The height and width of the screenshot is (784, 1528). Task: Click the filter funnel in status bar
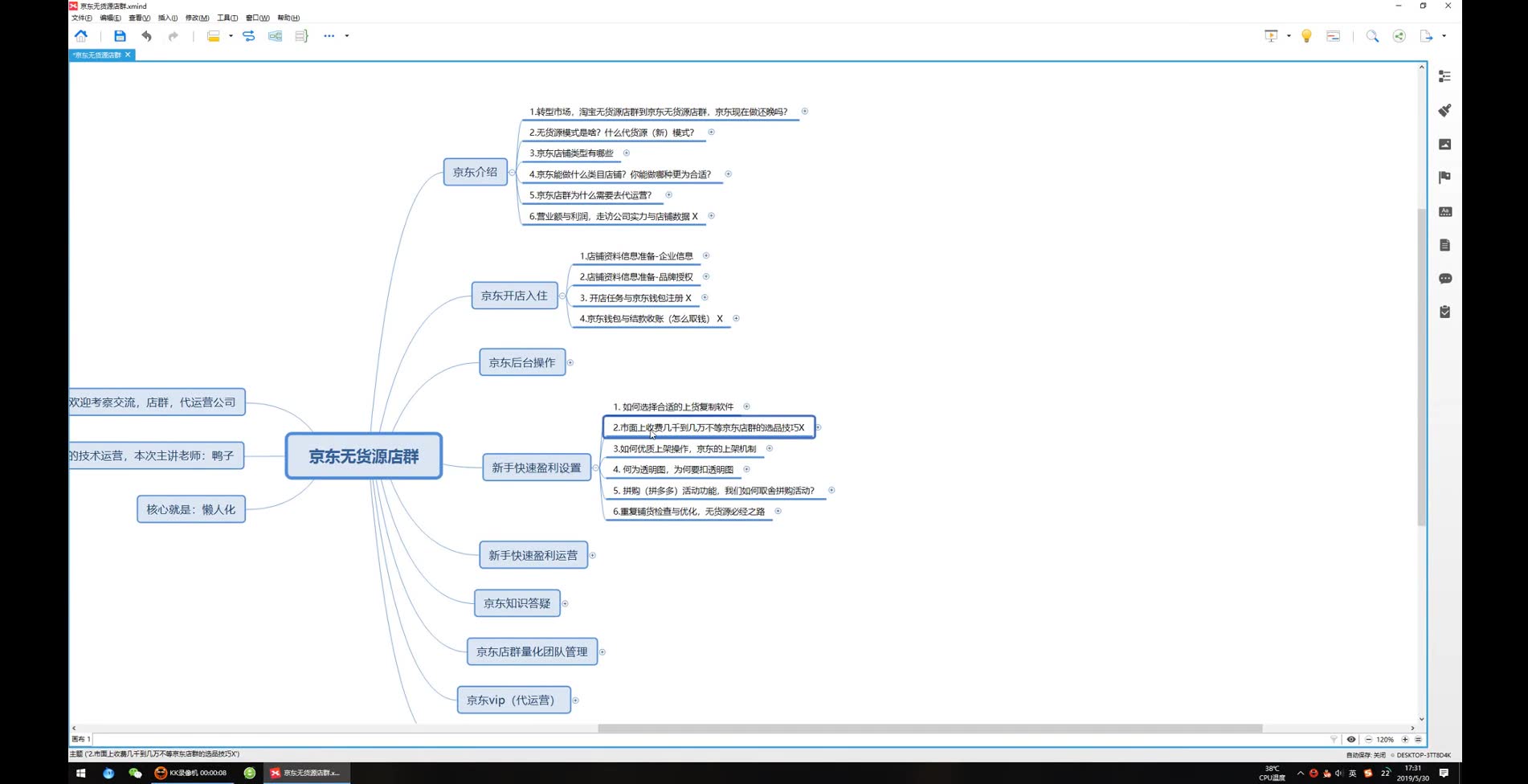(1334, 739)
